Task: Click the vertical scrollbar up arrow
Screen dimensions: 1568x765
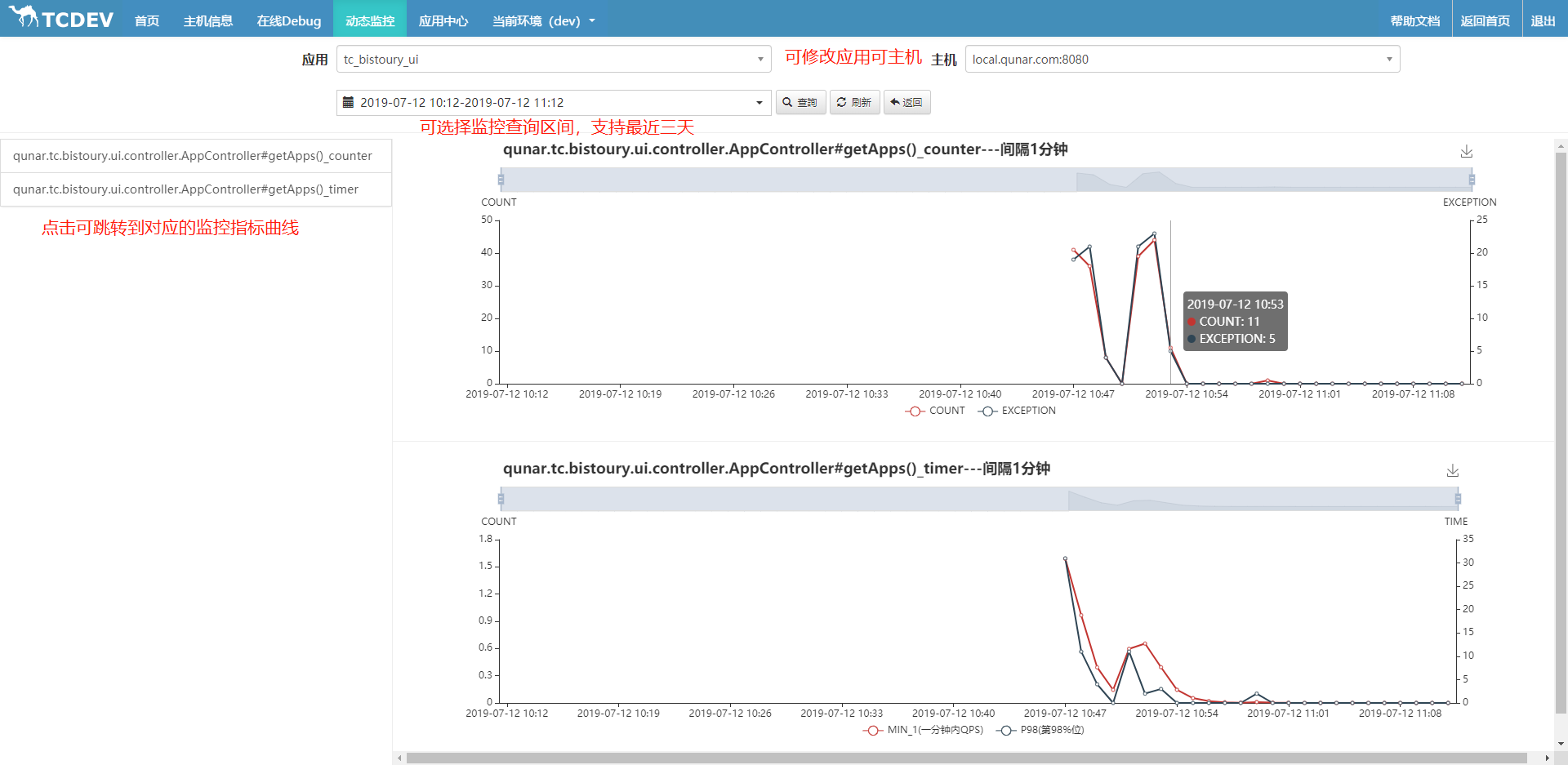Action: coord(1561,147)
